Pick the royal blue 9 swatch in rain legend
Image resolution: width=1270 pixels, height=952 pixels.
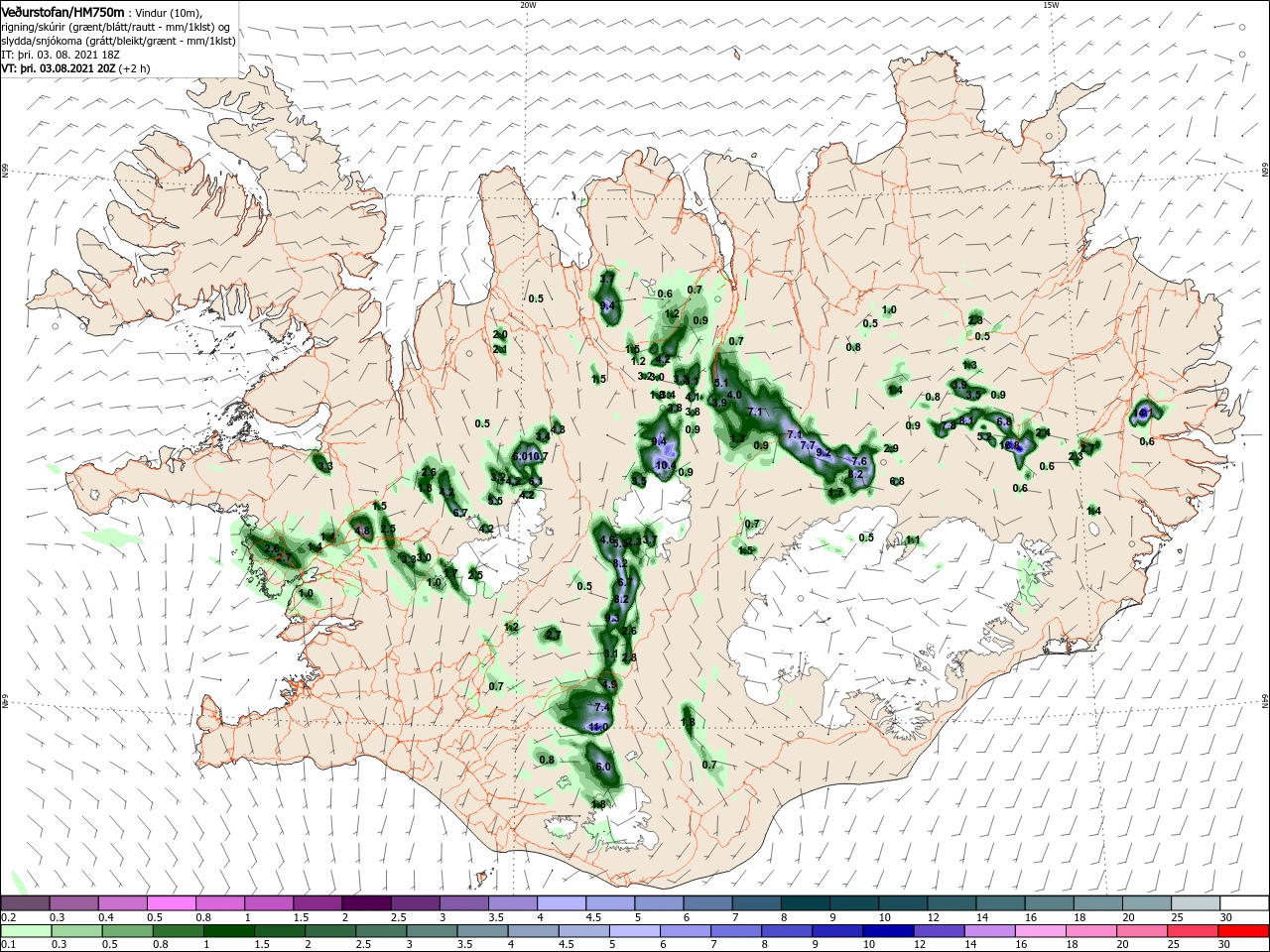[x=837, y=931]
